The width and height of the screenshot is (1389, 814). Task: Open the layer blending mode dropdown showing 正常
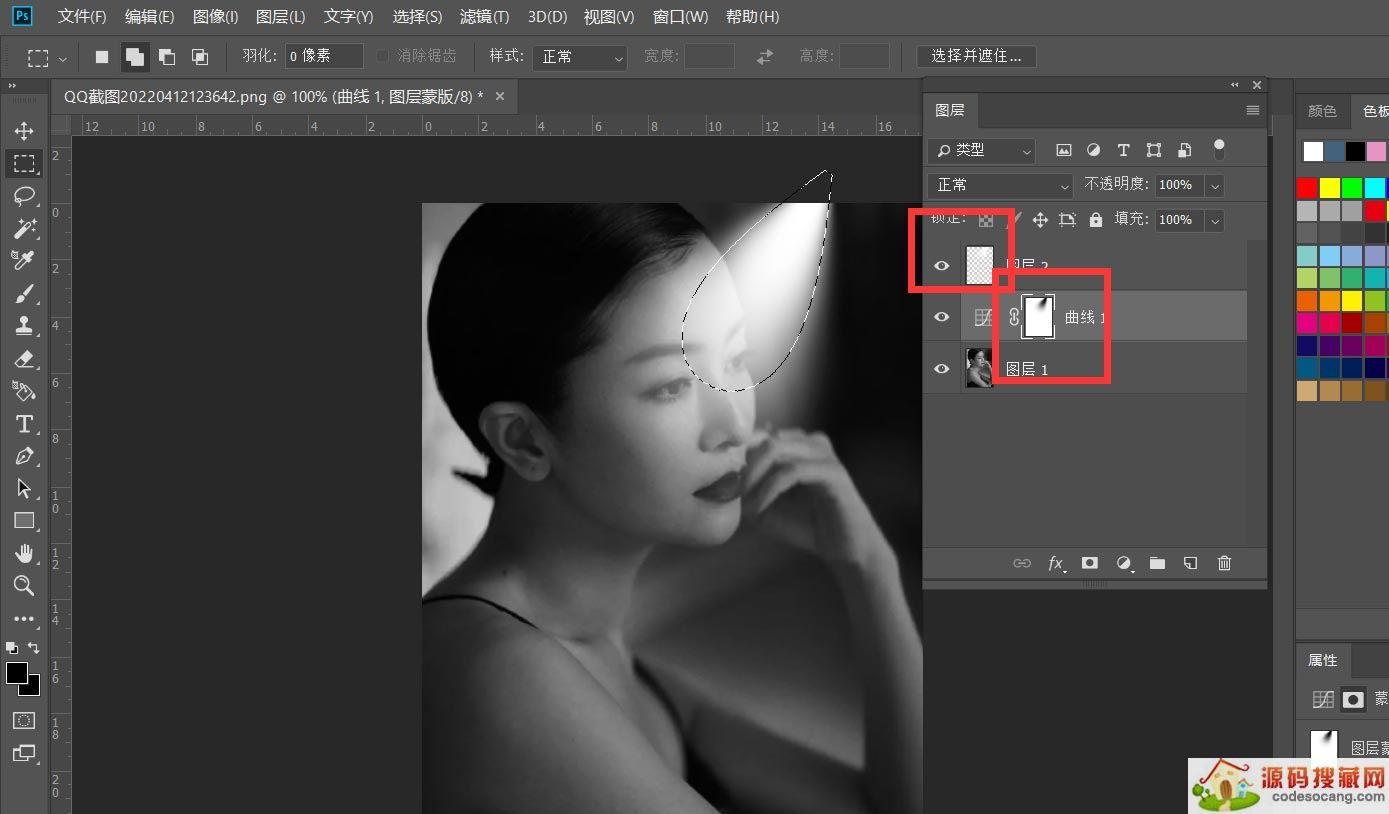point(998,185)
